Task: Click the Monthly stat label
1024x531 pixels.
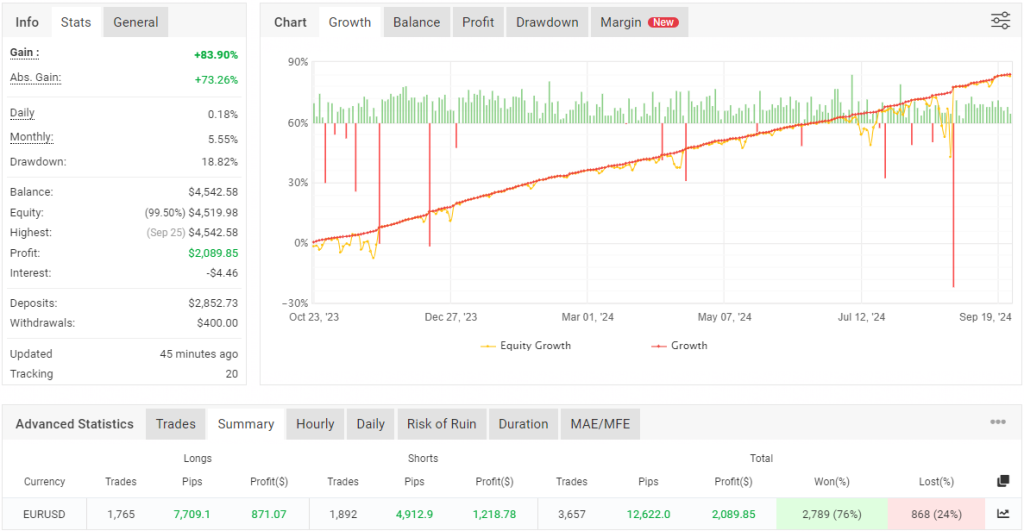Action: pos(32,138)
